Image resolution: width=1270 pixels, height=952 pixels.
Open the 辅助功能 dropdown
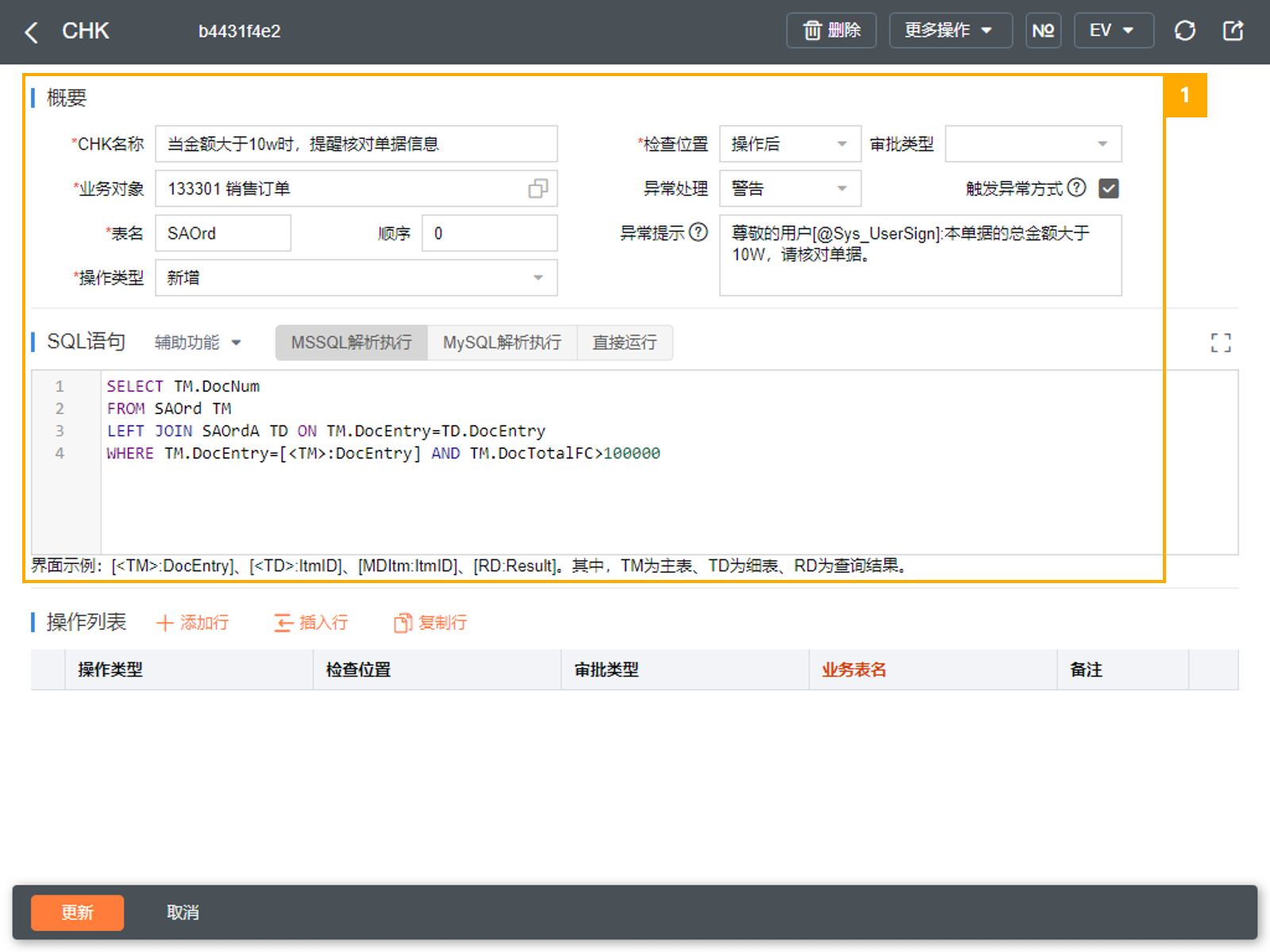pos(198,342)
